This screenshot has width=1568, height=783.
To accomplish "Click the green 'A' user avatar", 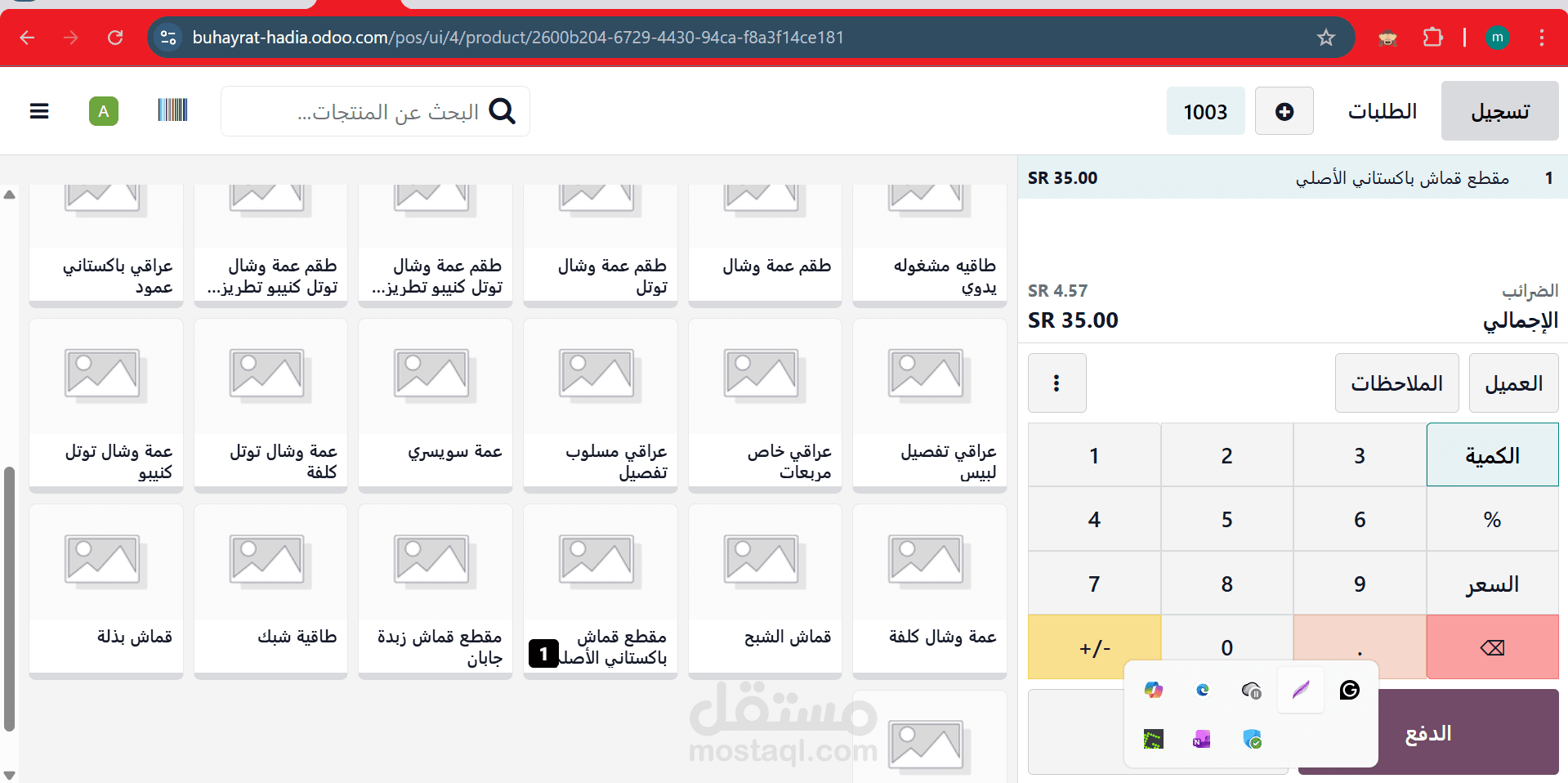I will pyautogui.click(x=104, y=111).
